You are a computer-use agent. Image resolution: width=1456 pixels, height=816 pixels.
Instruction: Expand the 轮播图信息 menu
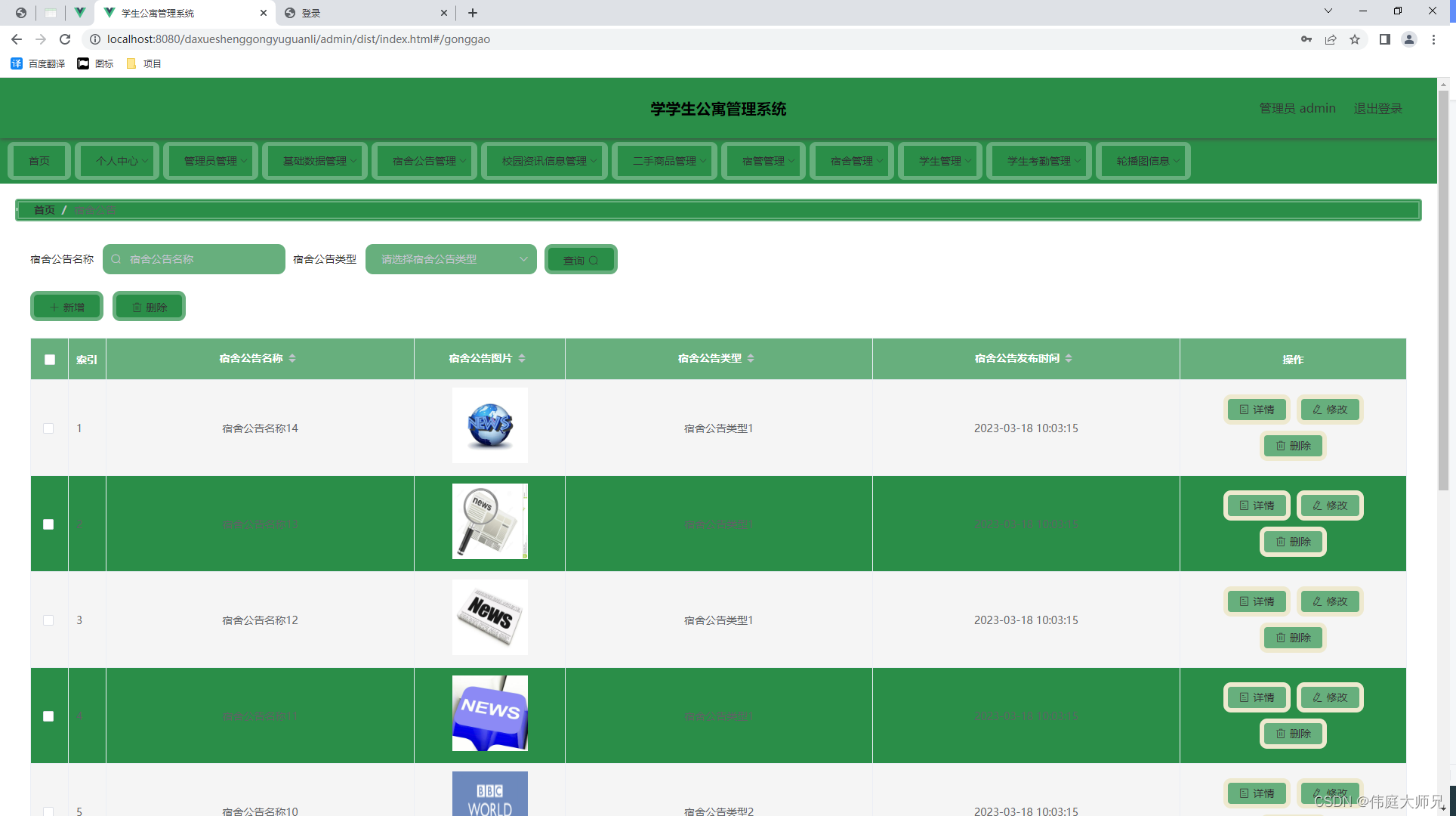coord(1143,161)
